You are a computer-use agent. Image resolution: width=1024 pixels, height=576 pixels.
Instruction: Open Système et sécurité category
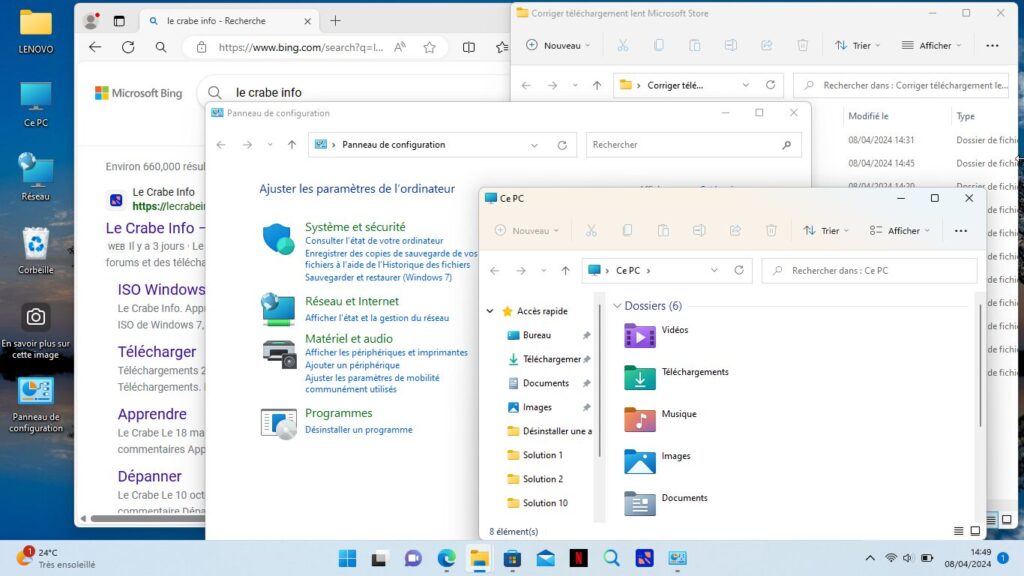tap(355, 227)
